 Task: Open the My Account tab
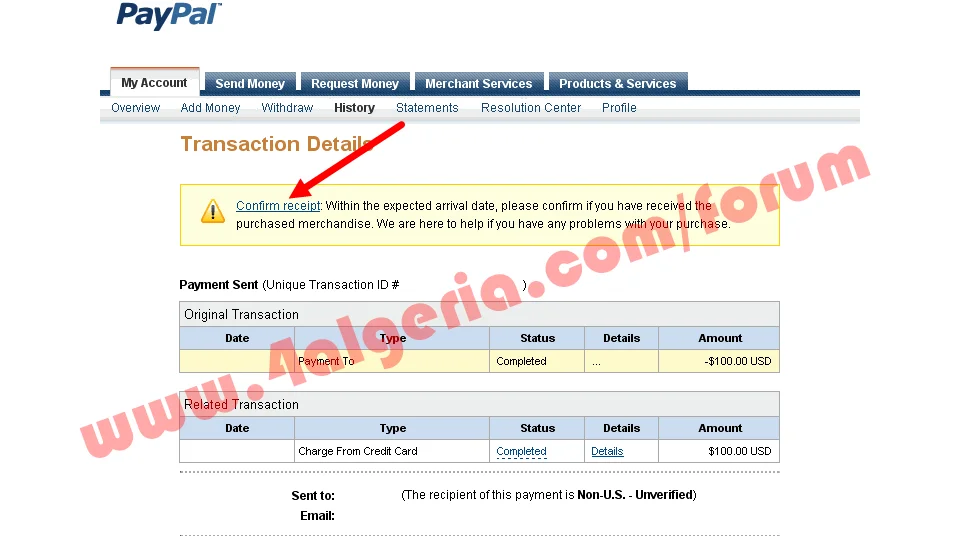click(154, 83)
